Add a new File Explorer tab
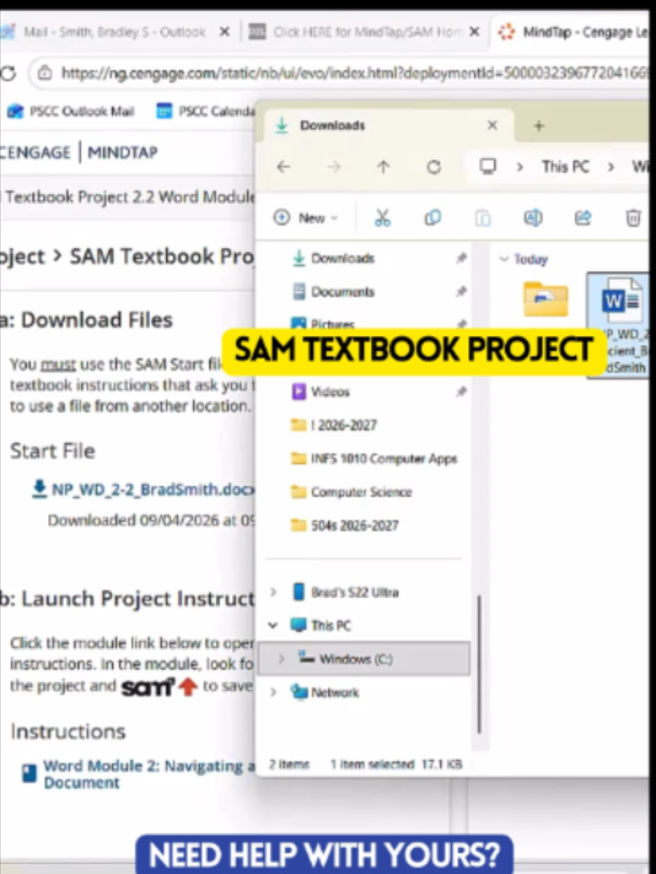Screen dimensions: 656x874 [x=538, y=126]
